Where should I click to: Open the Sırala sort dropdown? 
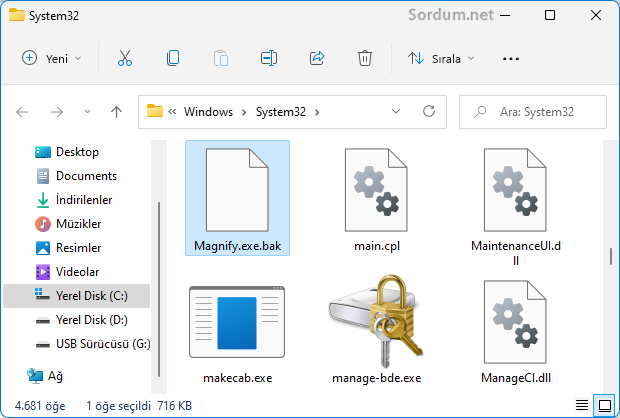(x=441, y=59)
